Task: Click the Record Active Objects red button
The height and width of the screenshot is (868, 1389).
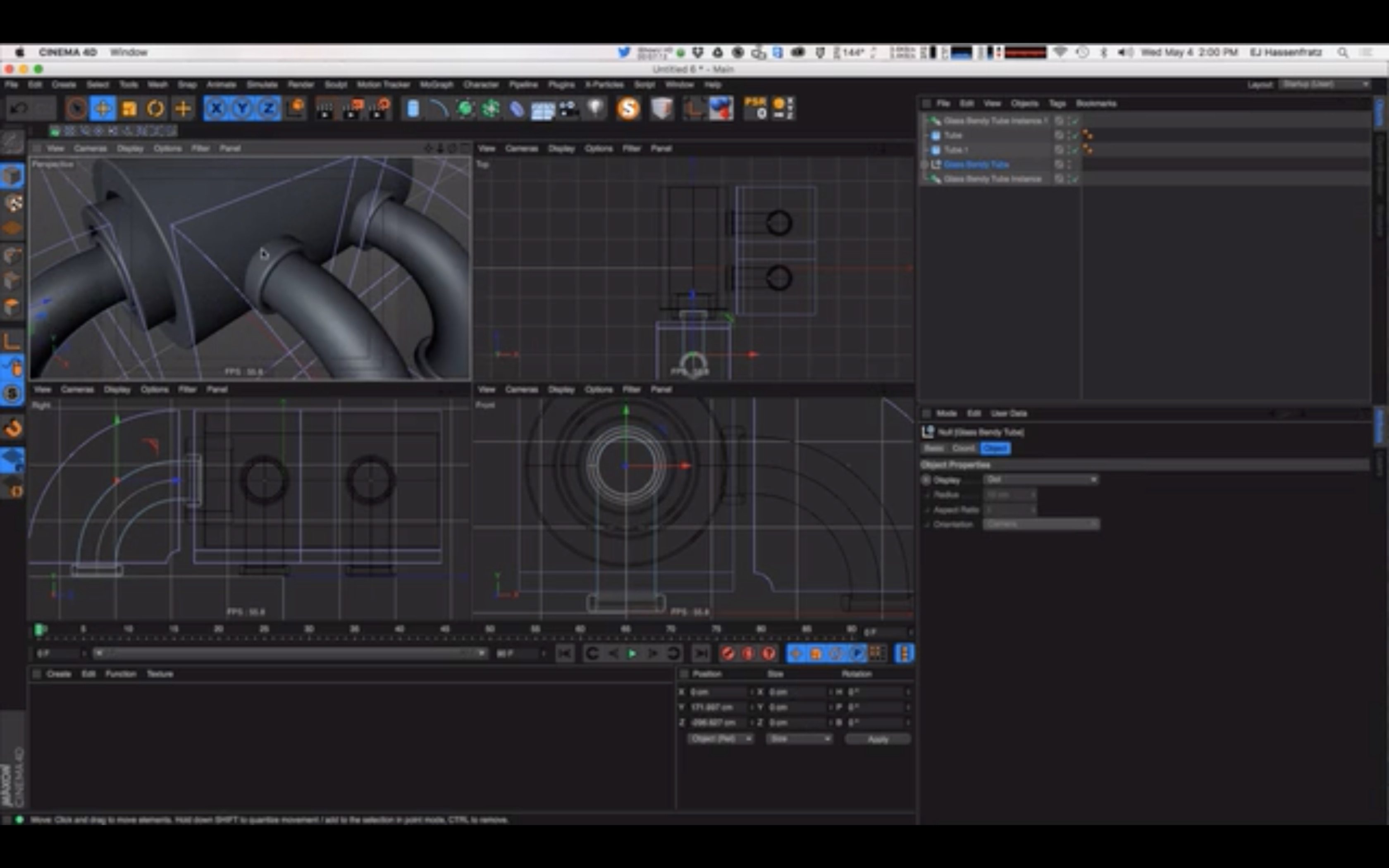Action: 728,653
